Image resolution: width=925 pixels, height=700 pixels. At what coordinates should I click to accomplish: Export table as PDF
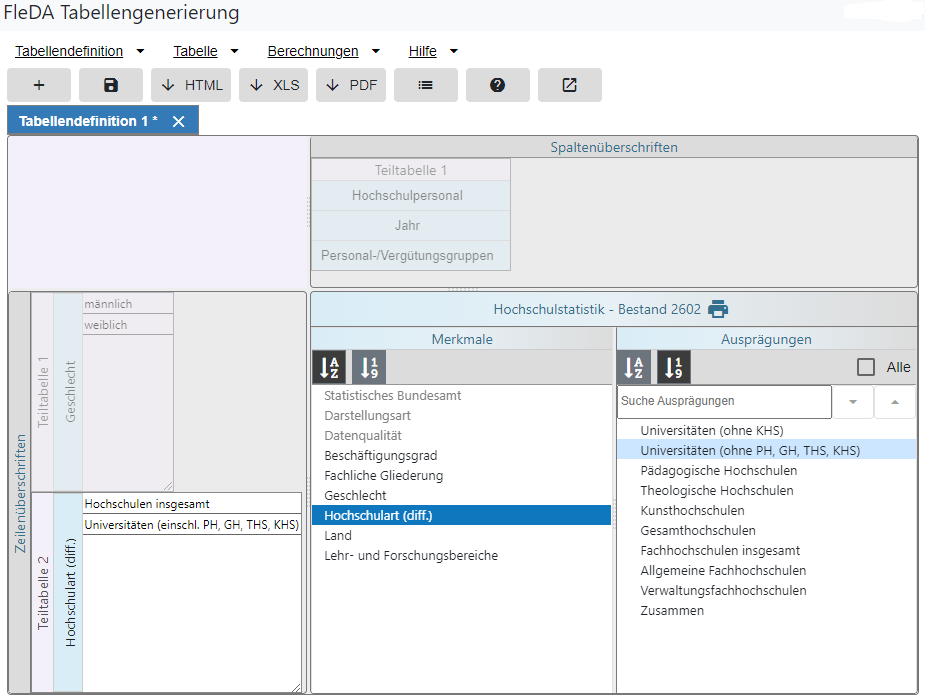pyautogui.click(x=351, y=85)
